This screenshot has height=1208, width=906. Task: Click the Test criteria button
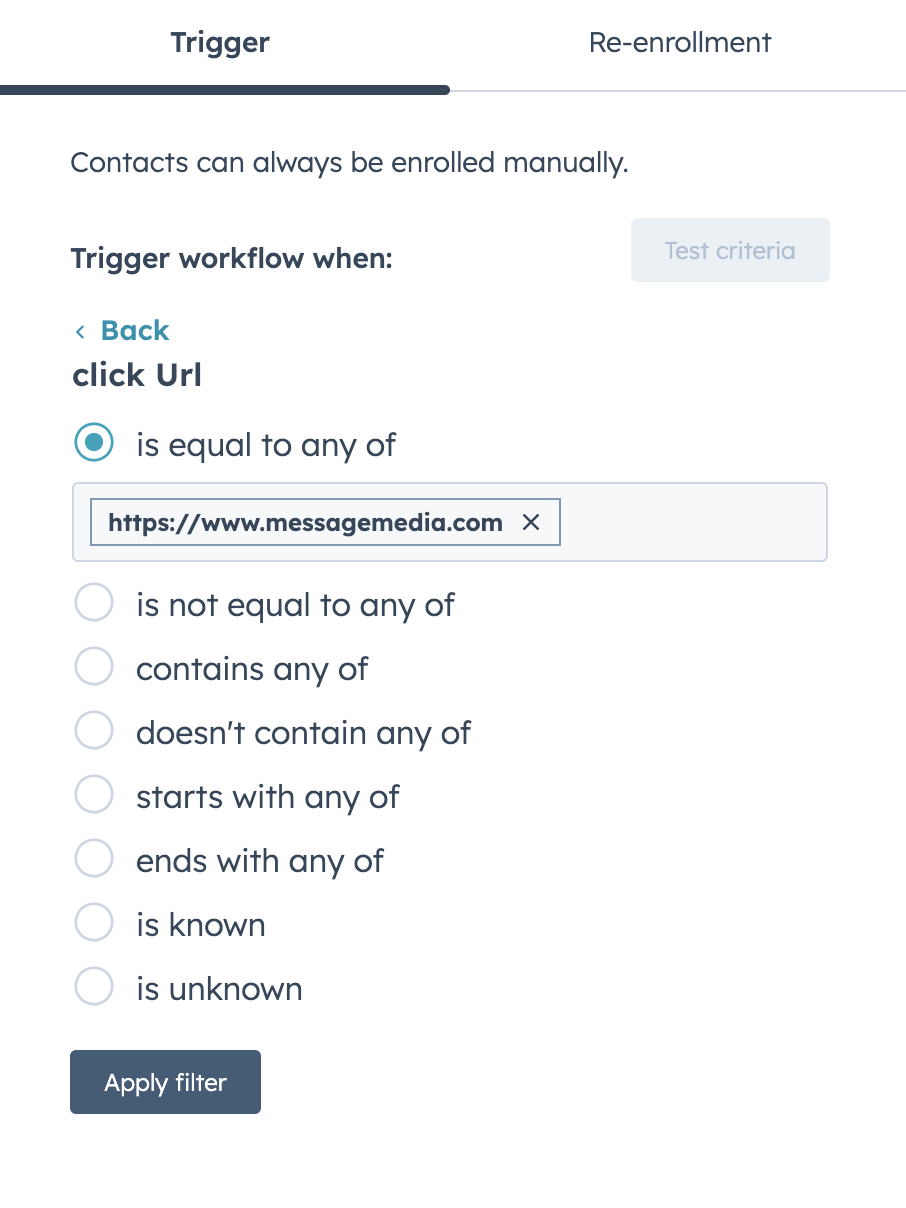click(x=730, y=250)
